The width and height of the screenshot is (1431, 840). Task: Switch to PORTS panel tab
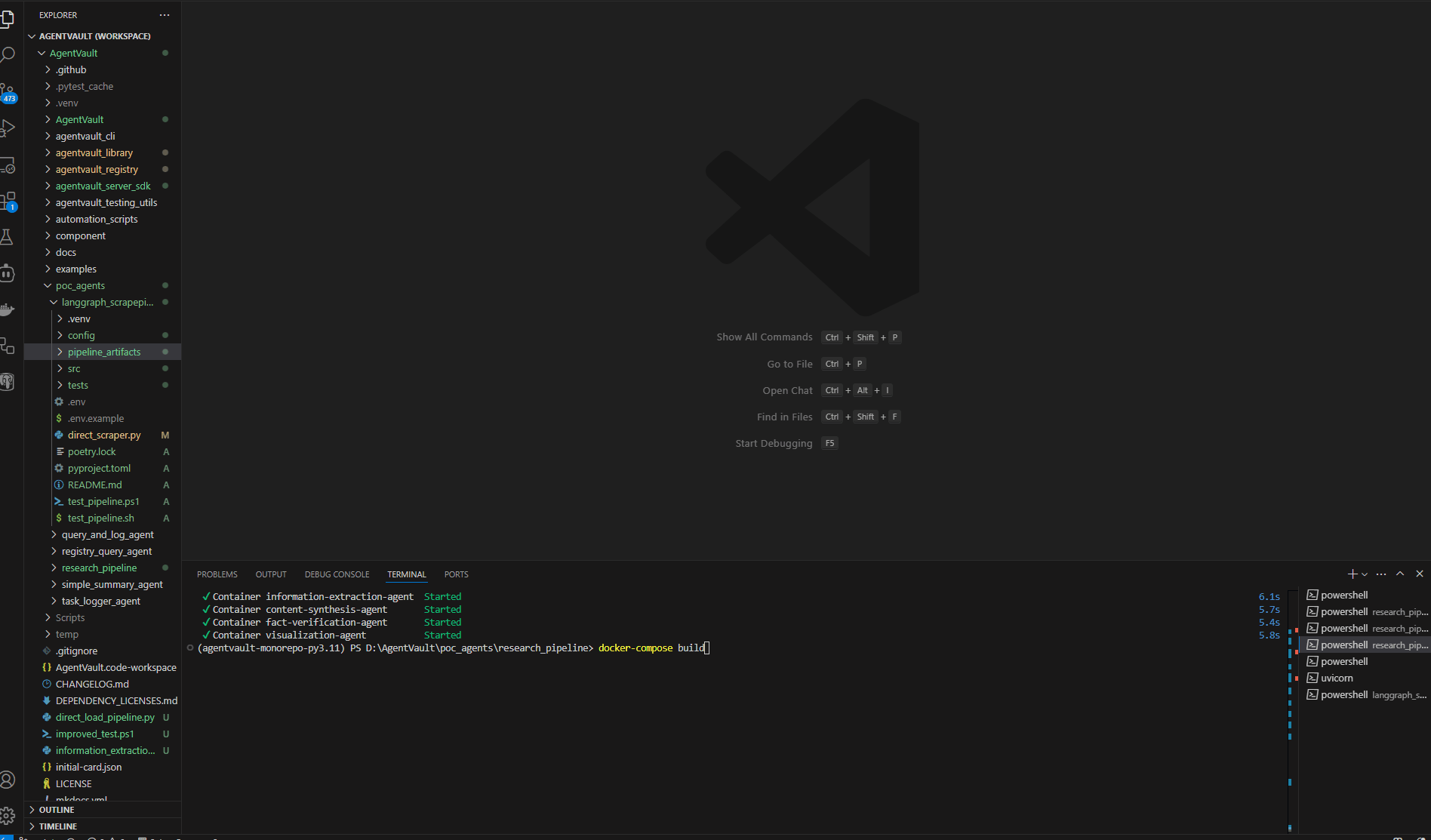457,574
